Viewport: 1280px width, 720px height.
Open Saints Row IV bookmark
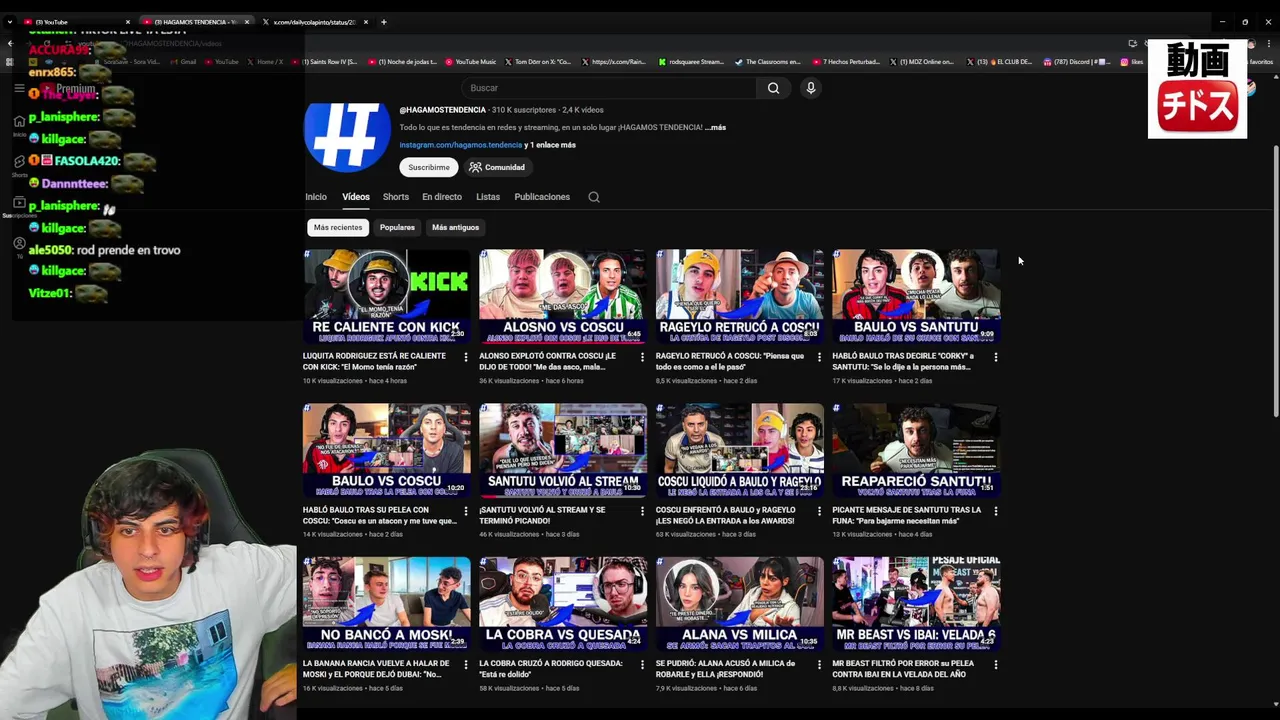[x=324, y=62]
